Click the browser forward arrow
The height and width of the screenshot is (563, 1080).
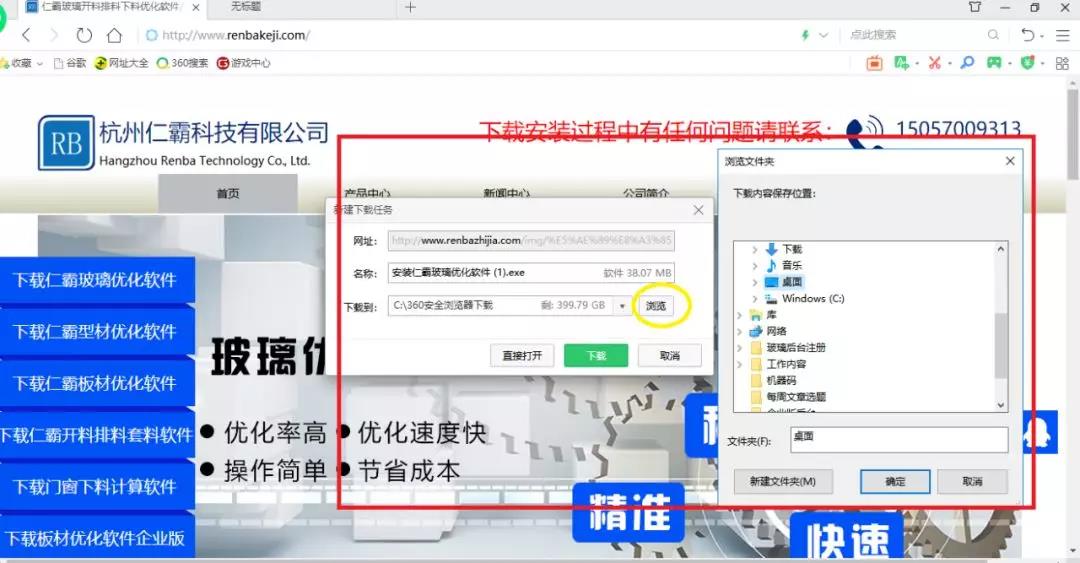pyautogui.click(x=54, y=35)
